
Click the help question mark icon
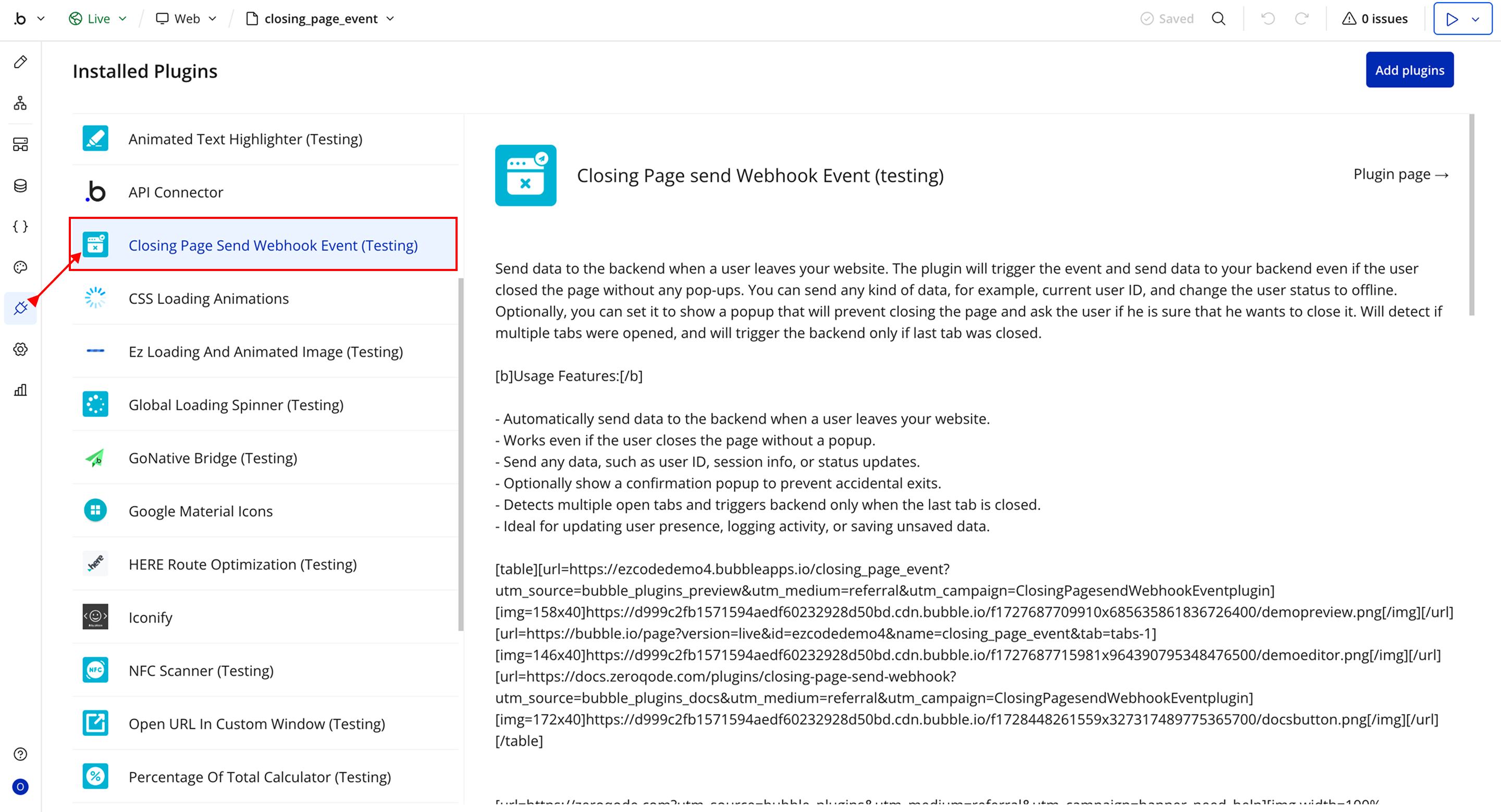click(20, 754)
